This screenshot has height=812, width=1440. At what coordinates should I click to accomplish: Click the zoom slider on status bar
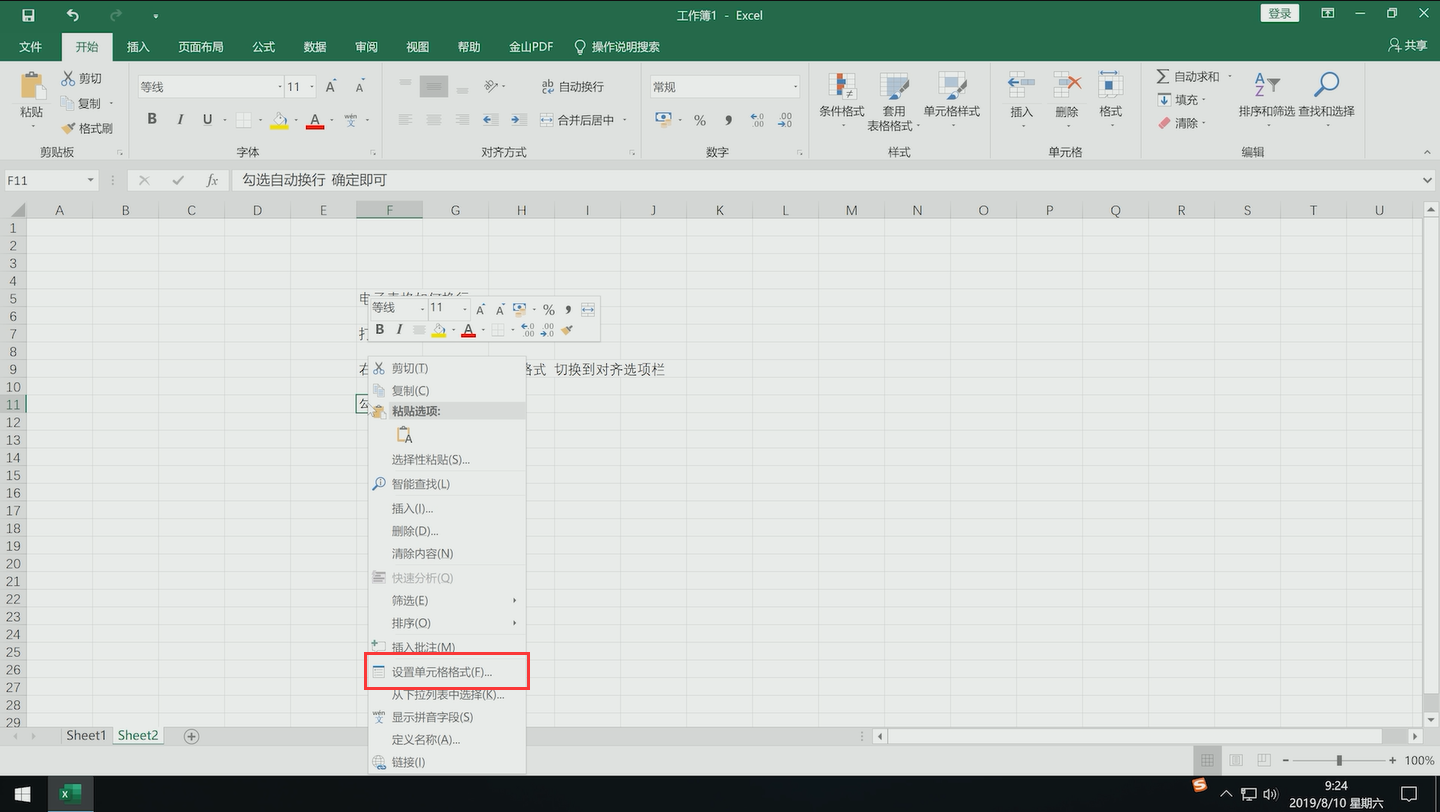pos(1339,761)
